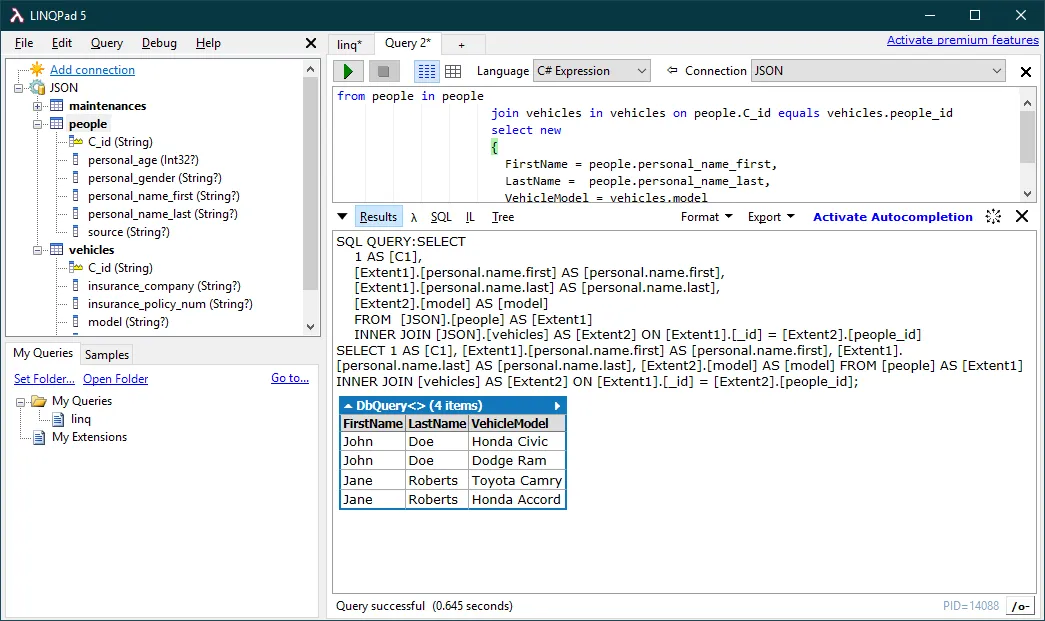Switch to the SQL view
Image resolution: width=1045 pixels, height=621 pixels.
(441, 216)
